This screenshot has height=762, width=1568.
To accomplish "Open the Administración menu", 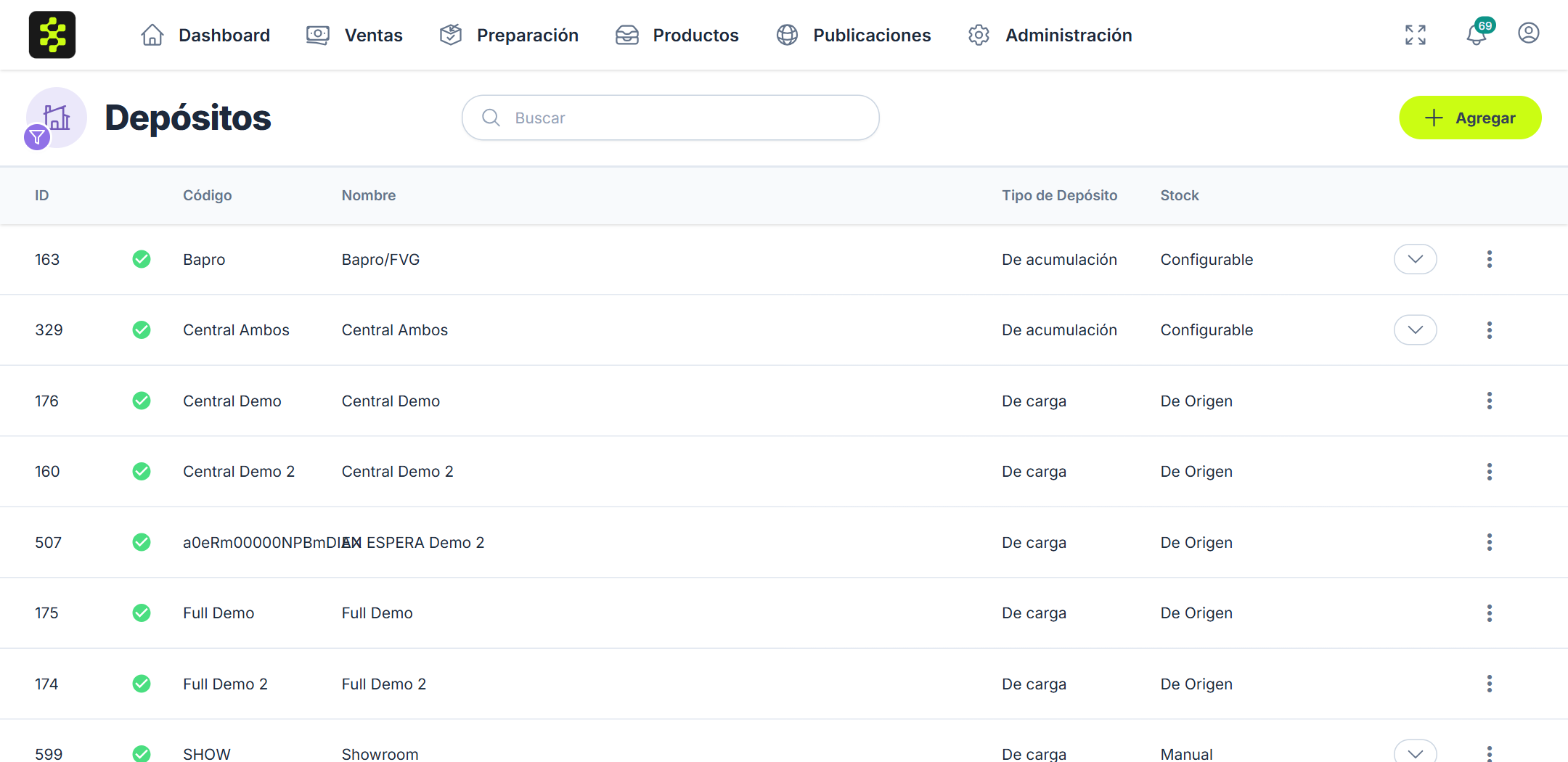I will click(1050, 35).
